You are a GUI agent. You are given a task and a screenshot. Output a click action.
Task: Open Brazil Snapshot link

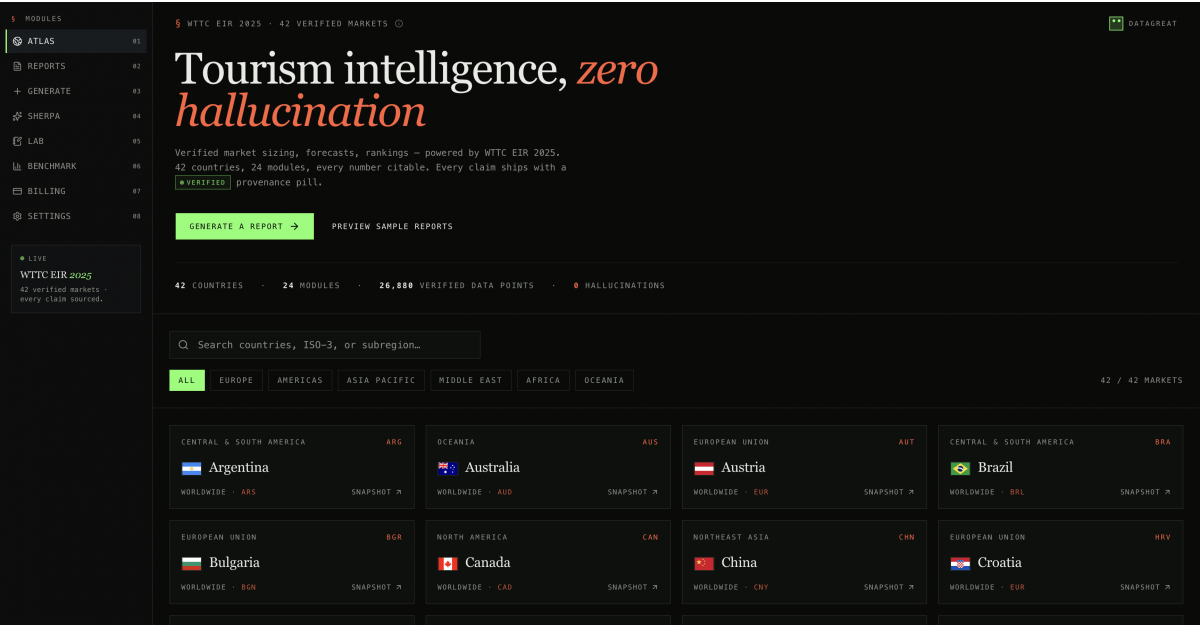(1145, 492)
